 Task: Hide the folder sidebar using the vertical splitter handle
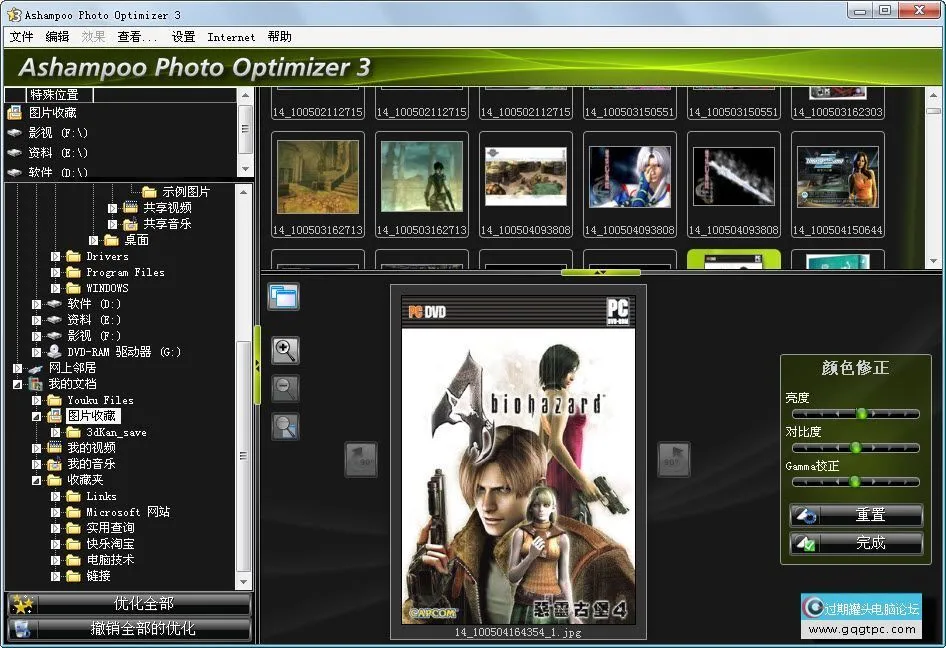coord(257,365)
